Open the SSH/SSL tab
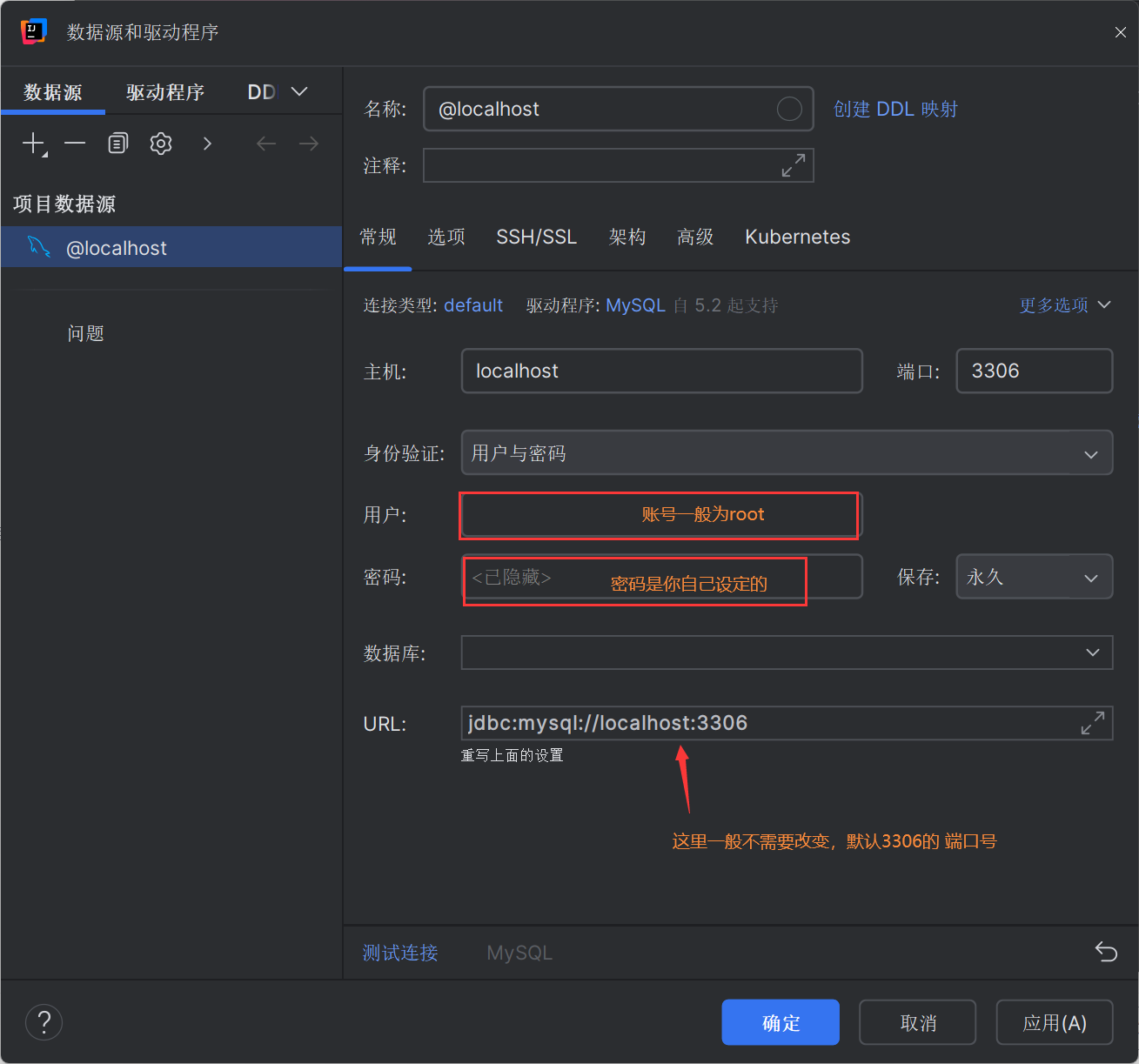 coord(537,237)
